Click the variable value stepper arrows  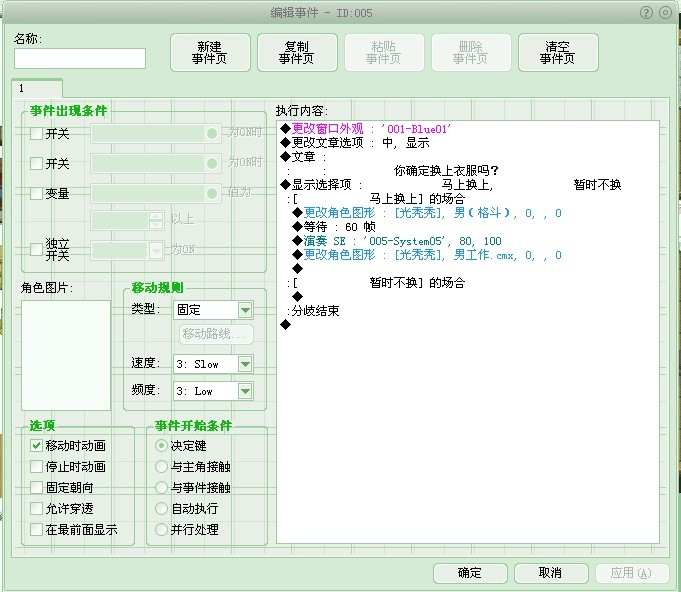click(156, 220)
